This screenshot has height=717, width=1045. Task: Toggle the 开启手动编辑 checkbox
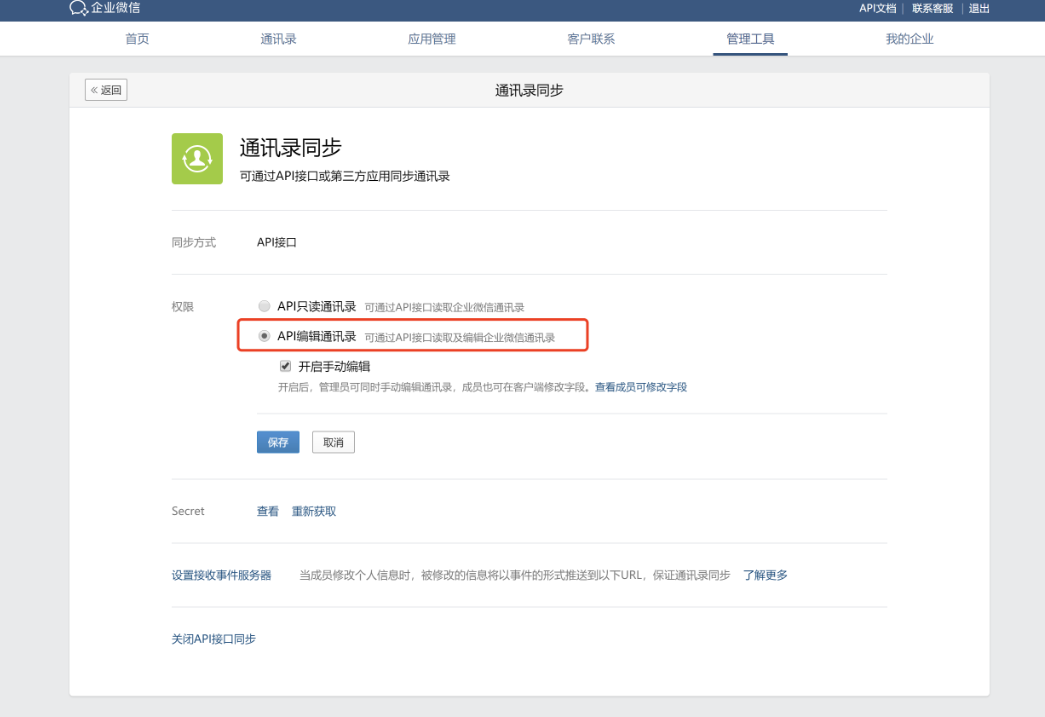285,366
